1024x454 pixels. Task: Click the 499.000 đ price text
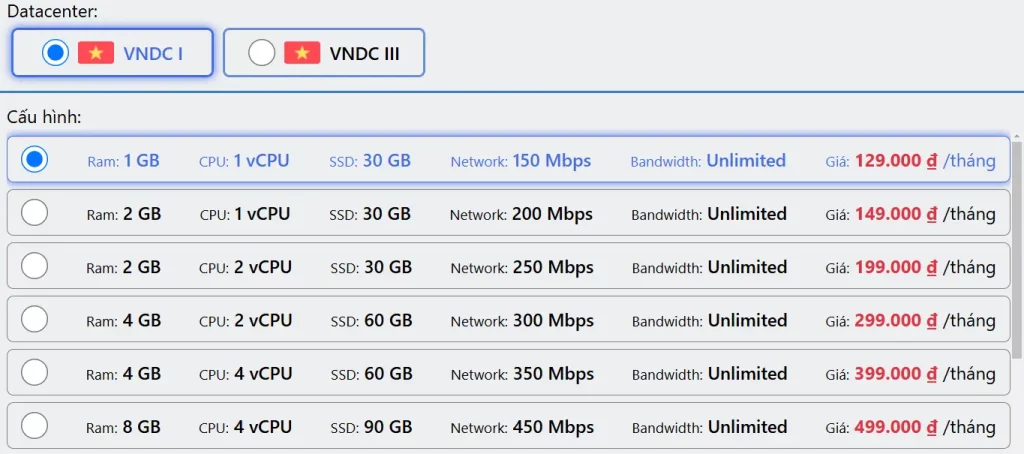point(895,427)
